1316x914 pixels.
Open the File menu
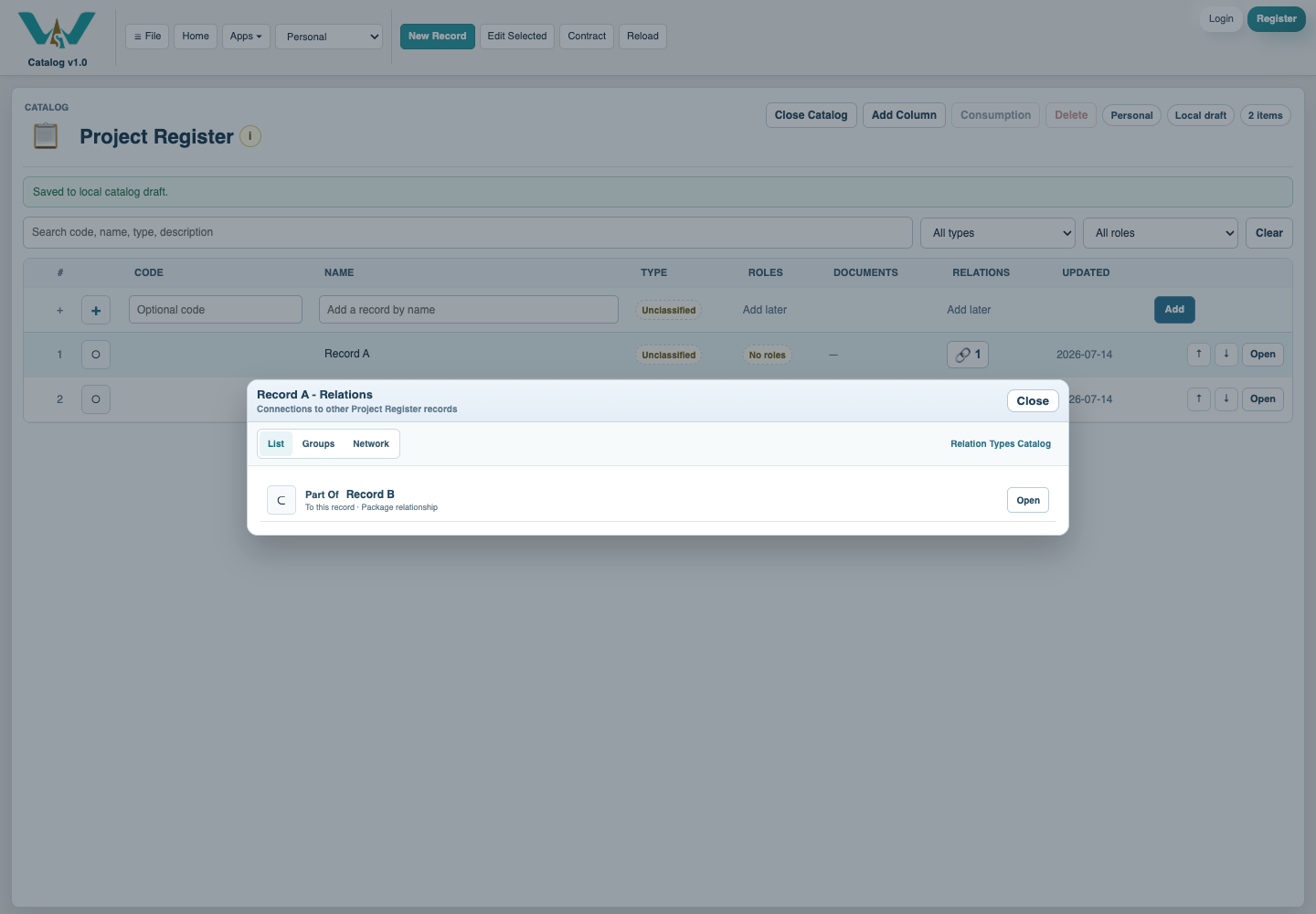[147, 37]
